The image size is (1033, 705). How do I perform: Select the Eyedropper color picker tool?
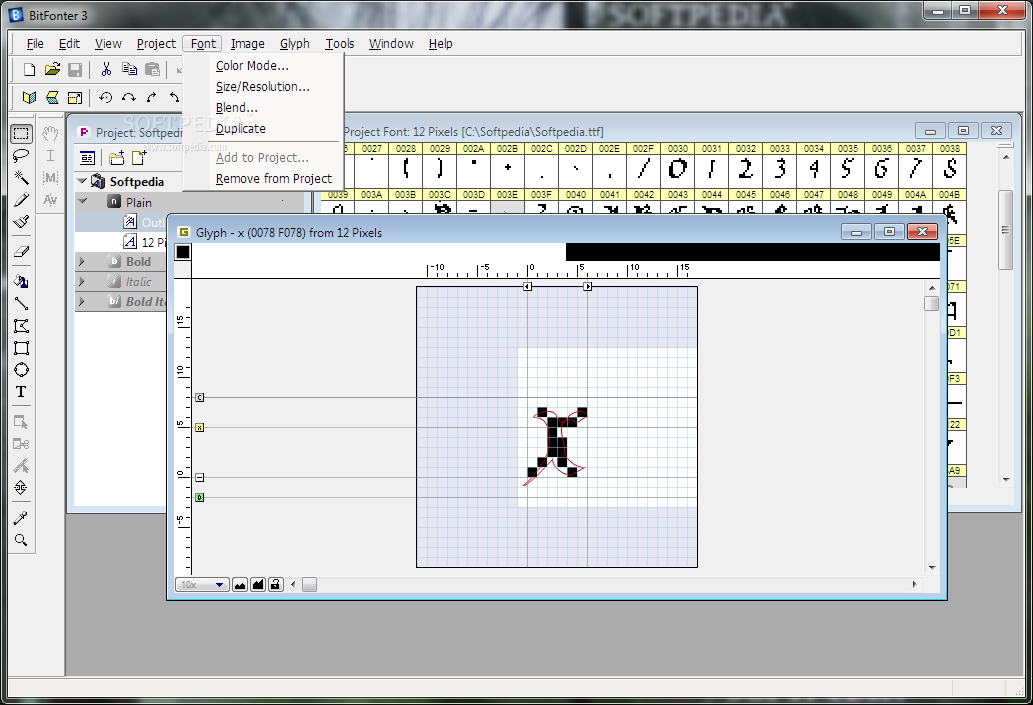(21, 518)
